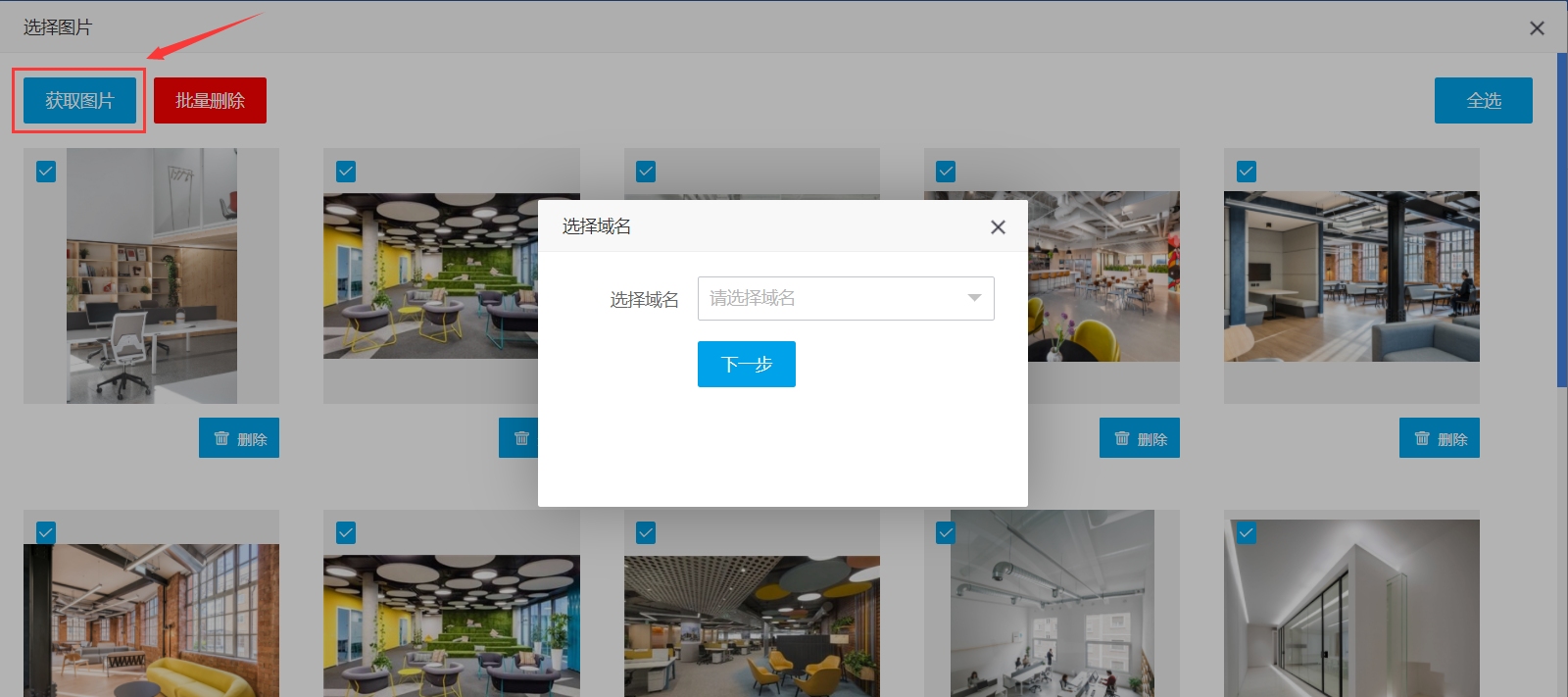The width and height of the screenshot is (1568, 697).
Task: Select the café with yellow chairs thumbnail
Action: [1103, 276]
